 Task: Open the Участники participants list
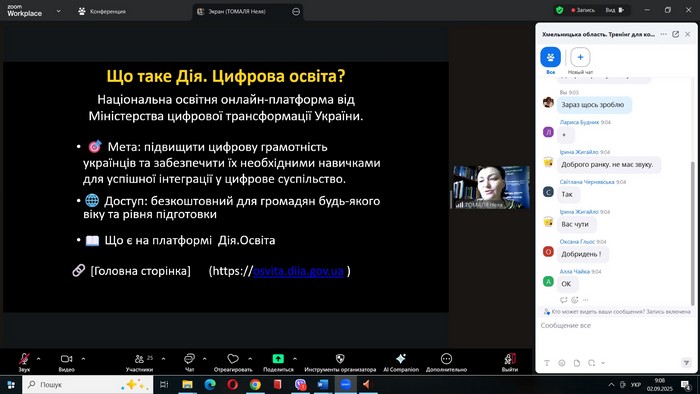pyautogui.click(x=139, y=359)
